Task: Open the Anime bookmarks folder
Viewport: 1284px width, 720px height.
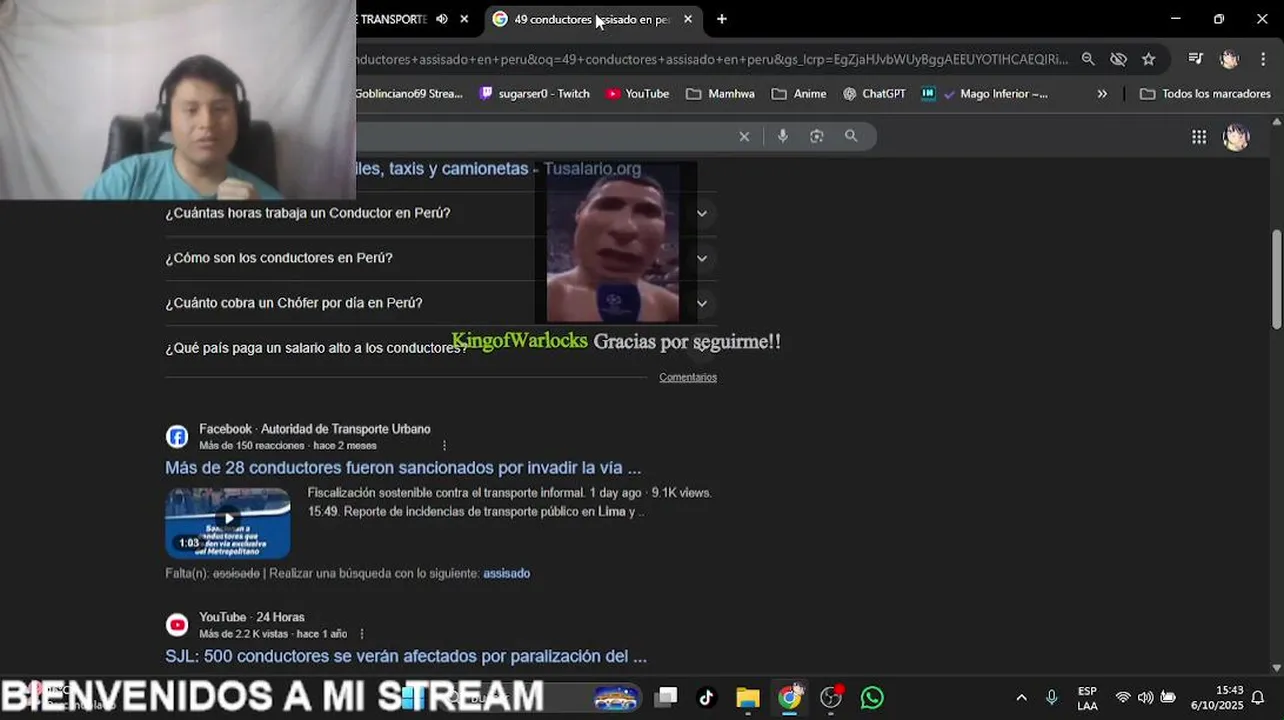Action: [799, 94]
